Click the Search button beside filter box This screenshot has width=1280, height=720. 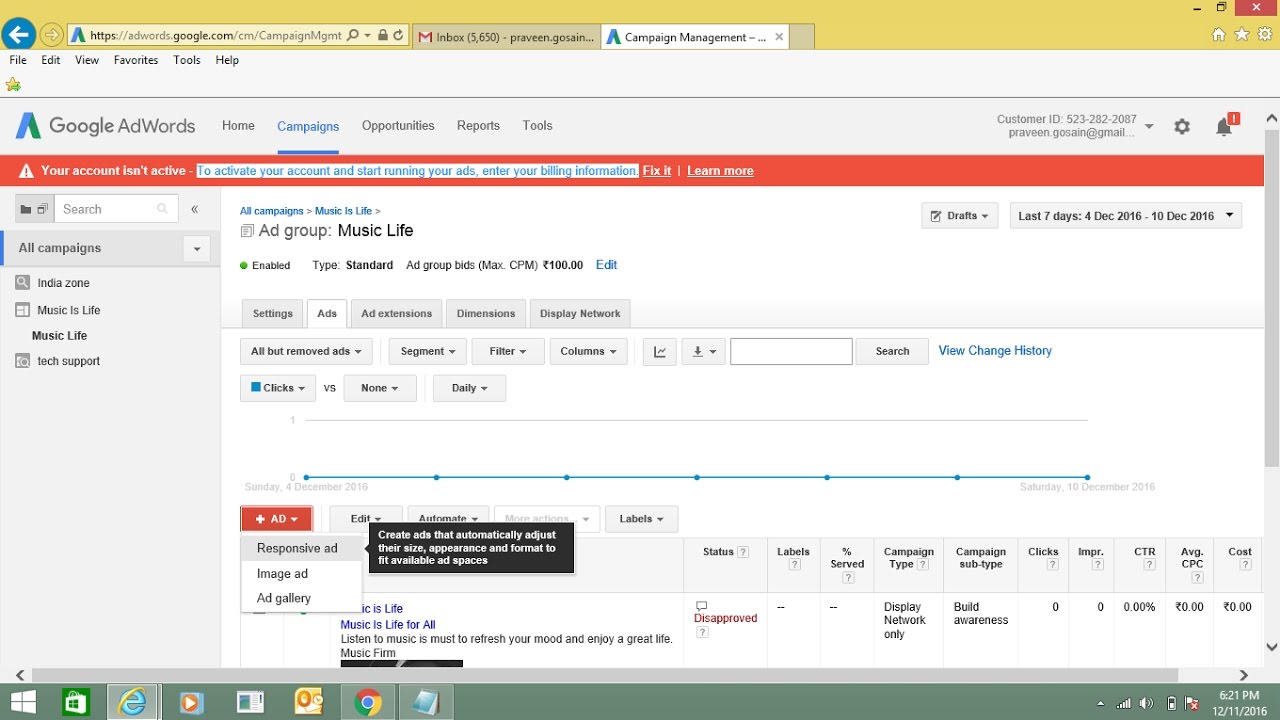(x=892, y=351)
